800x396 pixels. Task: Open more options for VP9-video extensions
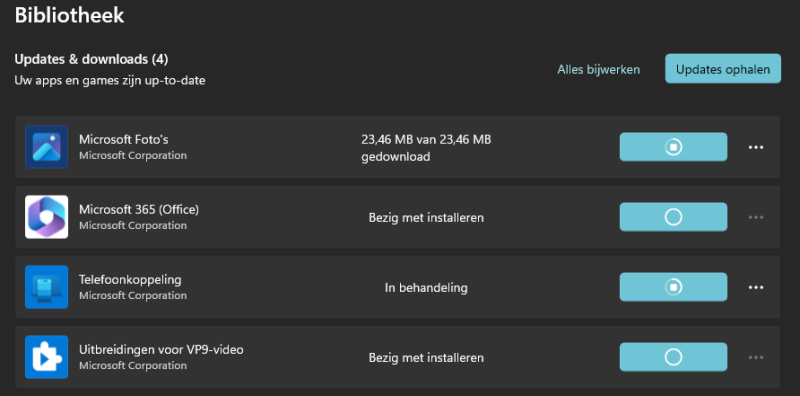click(x=756, y=357)
